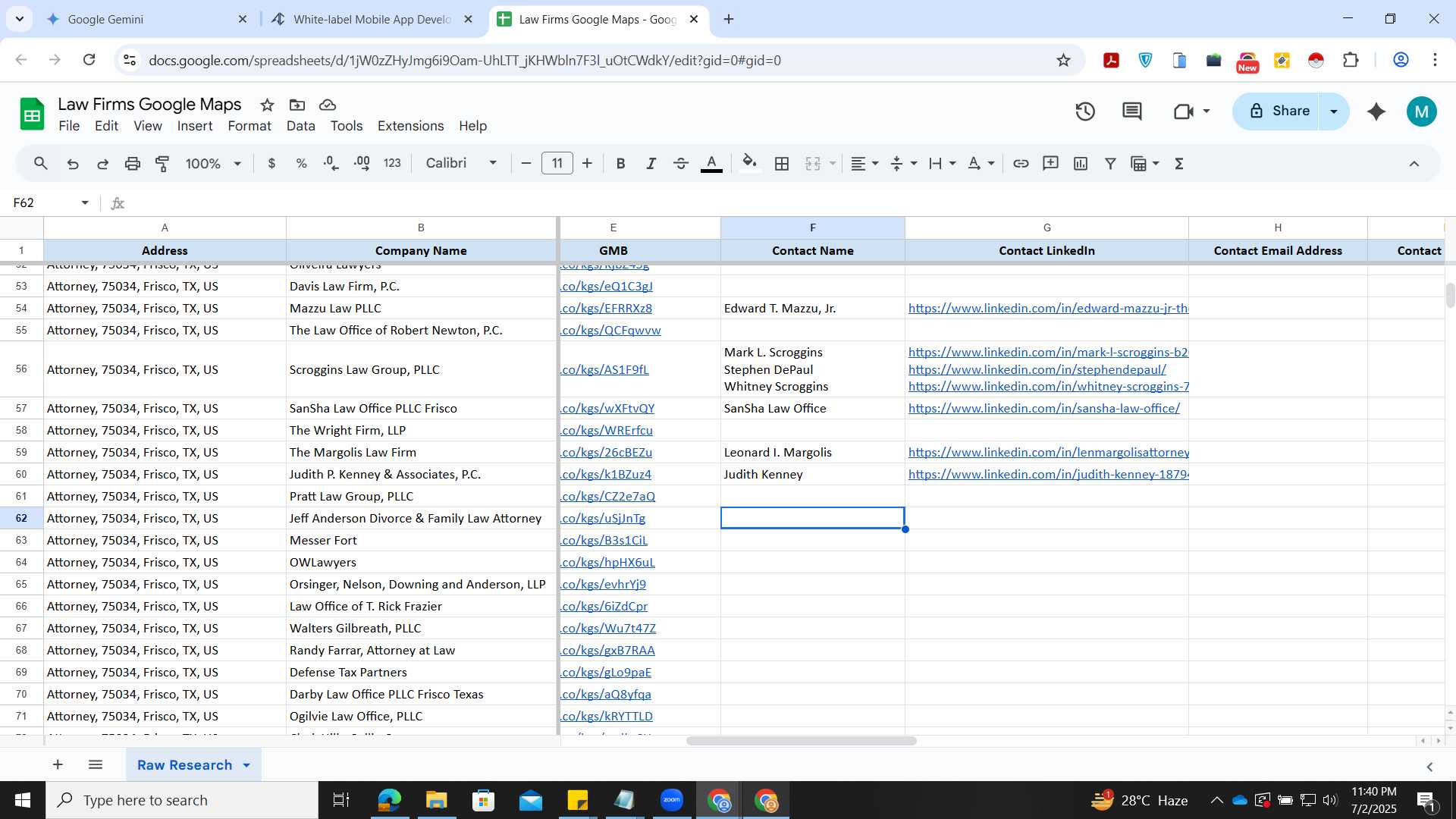Open the Format menu

point(249,126)
